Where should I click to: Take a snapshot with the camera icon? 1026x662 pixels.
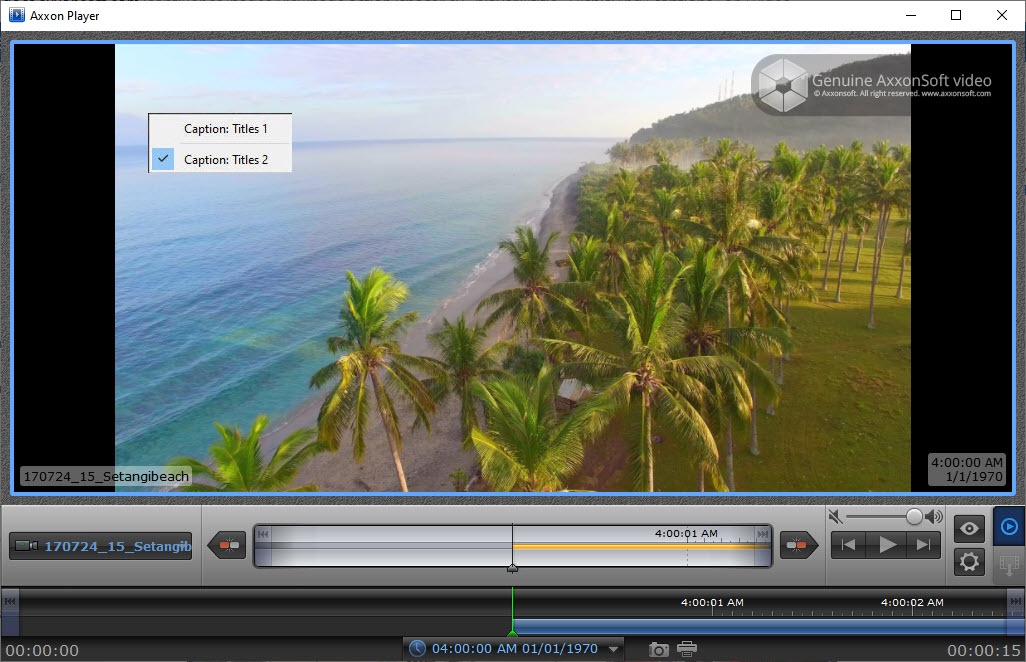point(658,650)
